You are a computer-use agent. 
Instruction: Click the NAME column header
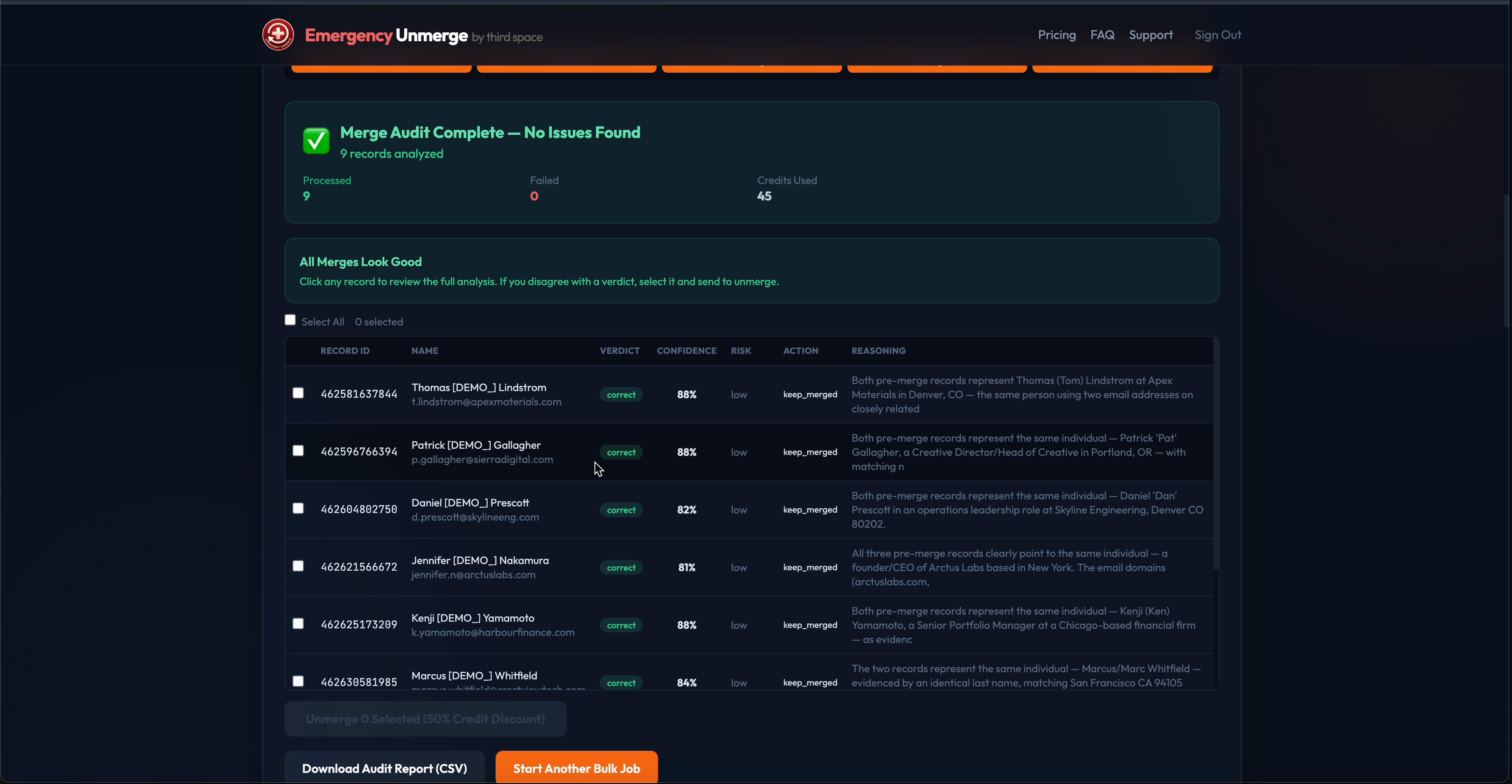tap(425, 351)
